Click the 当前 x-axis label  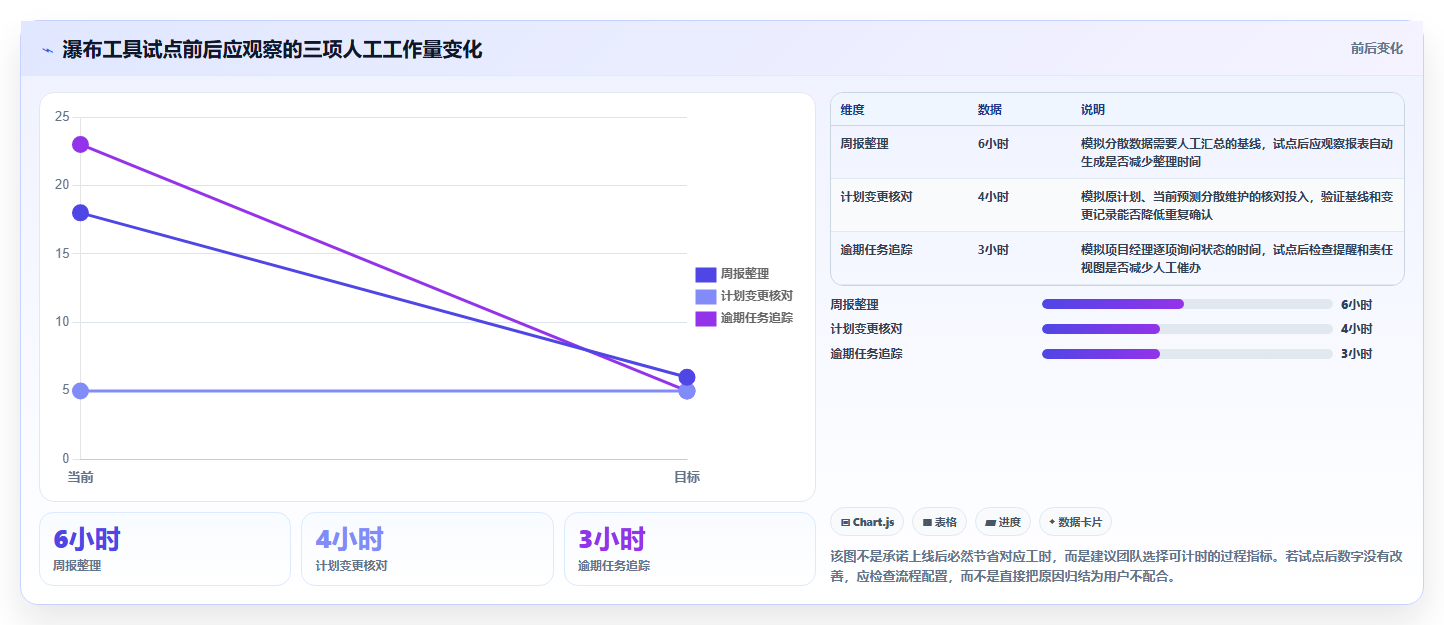(80, 477)
